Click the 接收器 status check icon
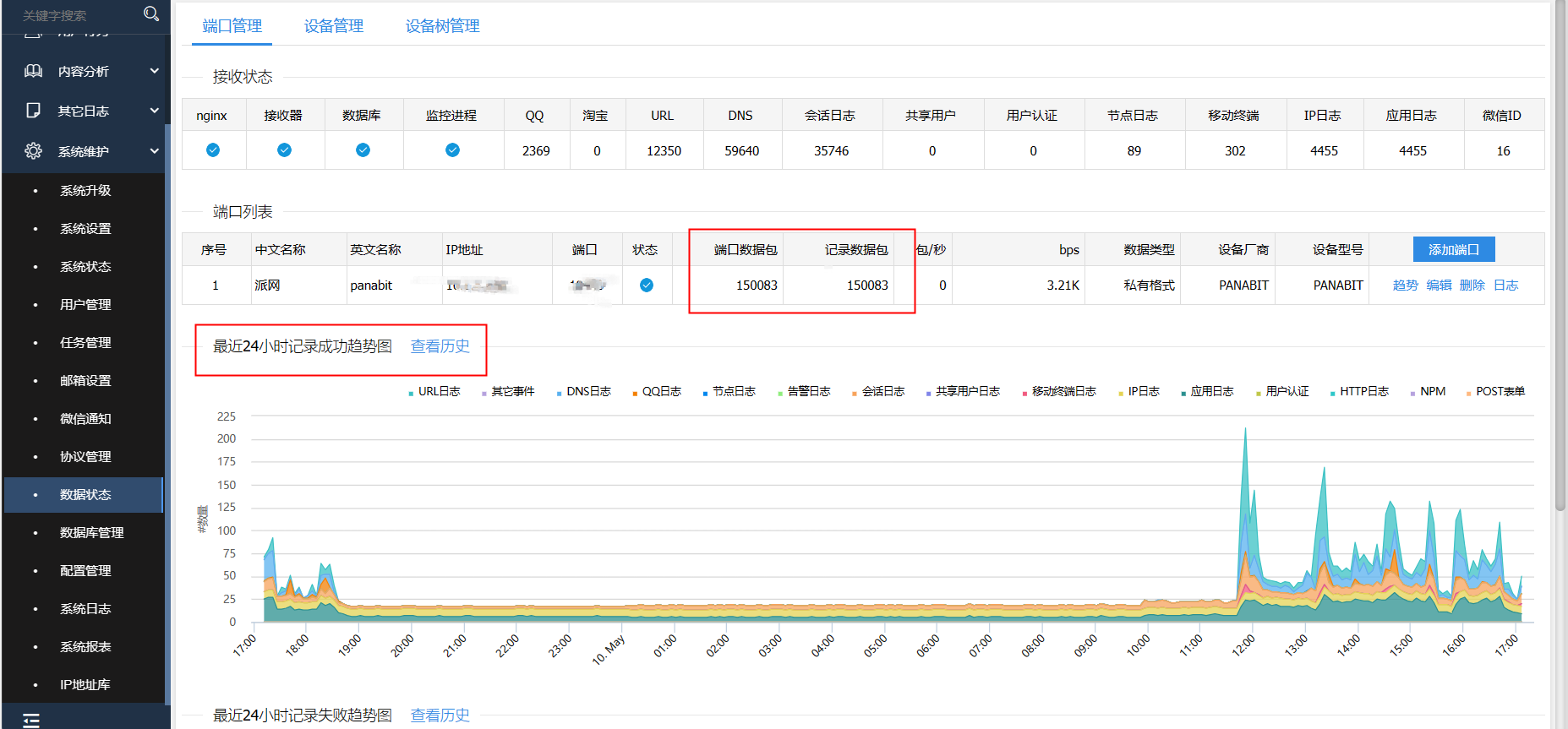Viewport: 1568px width, 729px height. click(285, 150)
